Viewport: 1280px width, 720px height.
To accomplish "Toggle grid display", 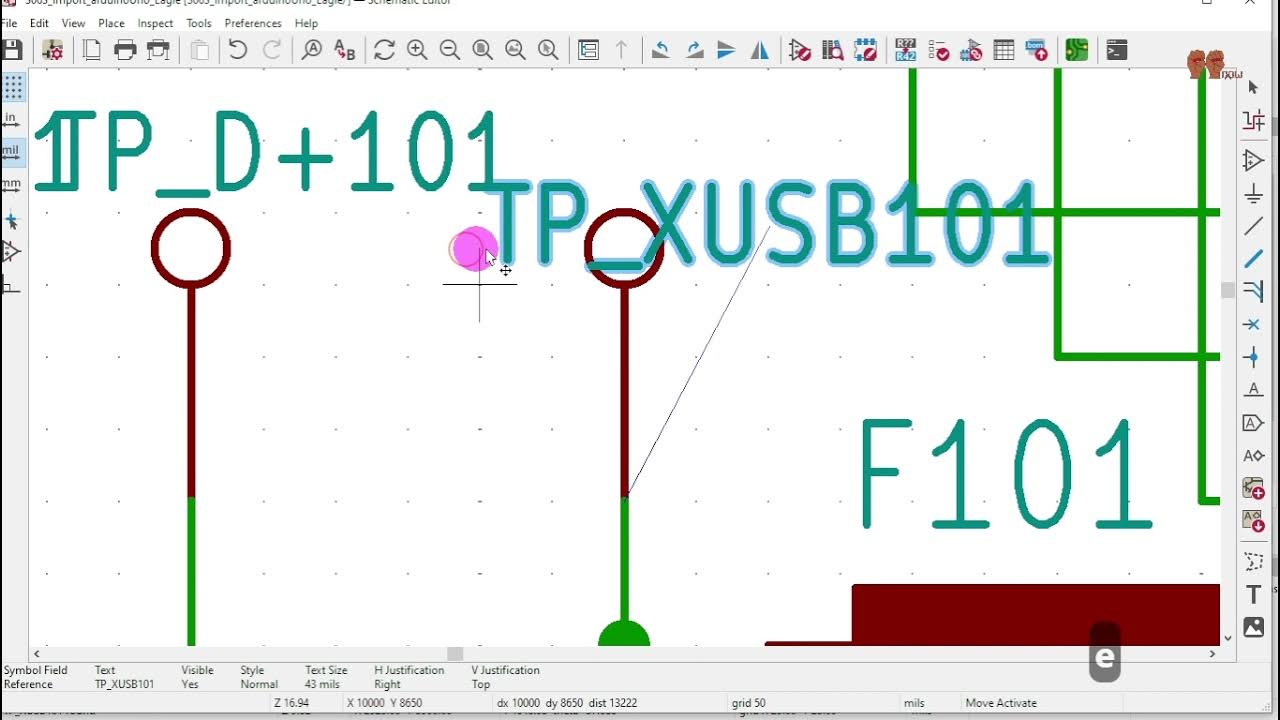I will coord(12,88).
